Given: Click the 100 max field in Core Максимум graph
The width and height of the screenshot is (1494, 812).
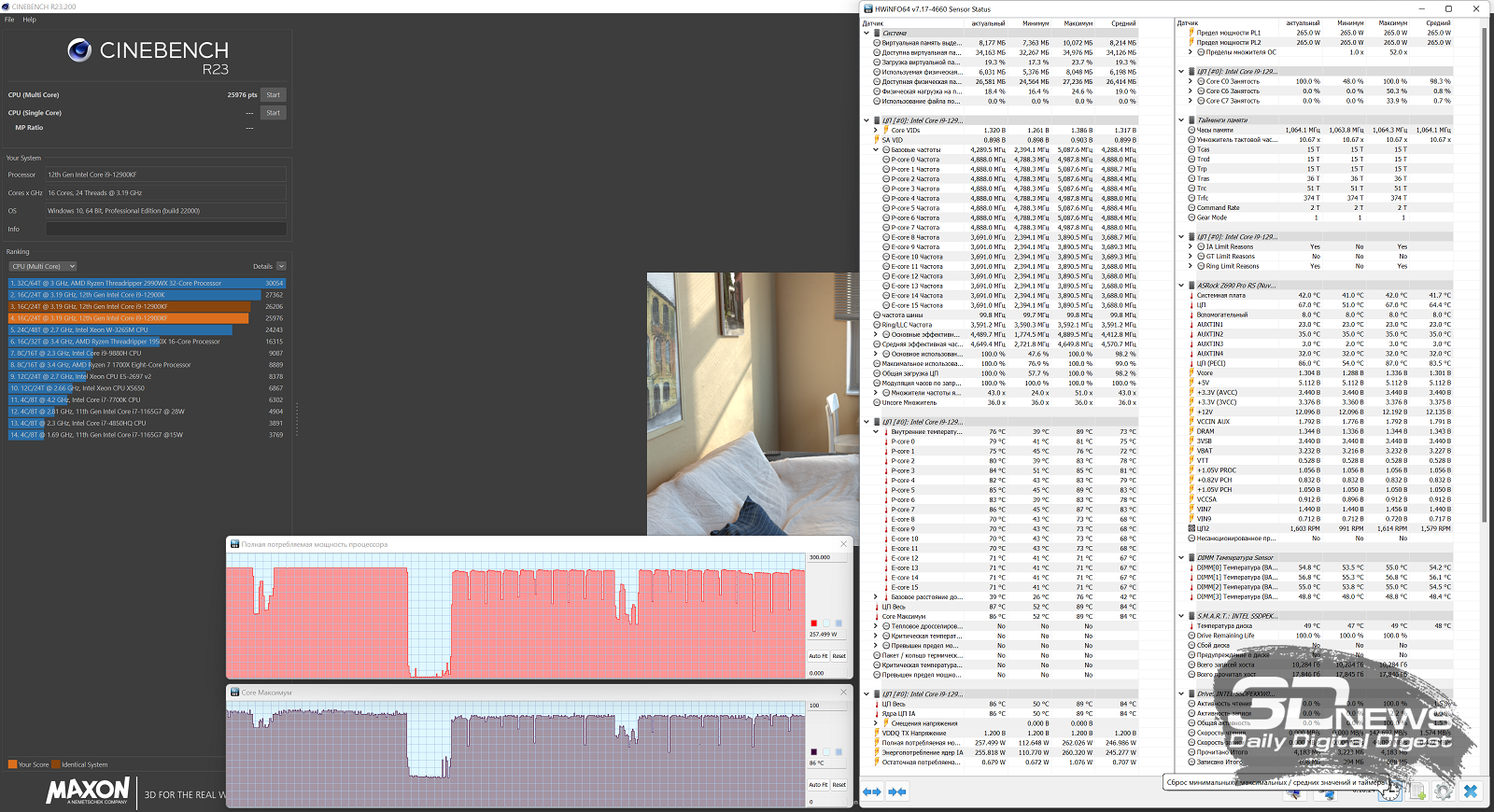Looking at the screenshot, I should pyautogui.click(x=827, y=706).
